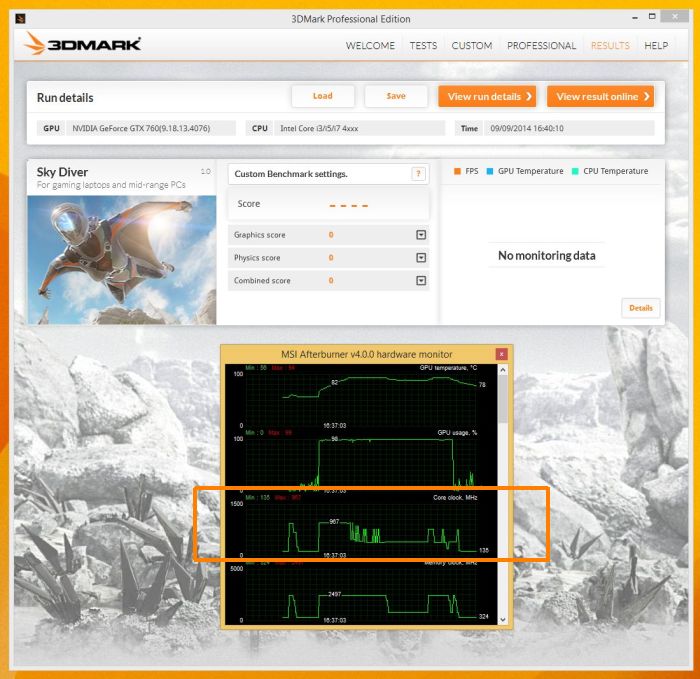Maximize the 3DMark window
700x679 pixels.
point(652,17)
